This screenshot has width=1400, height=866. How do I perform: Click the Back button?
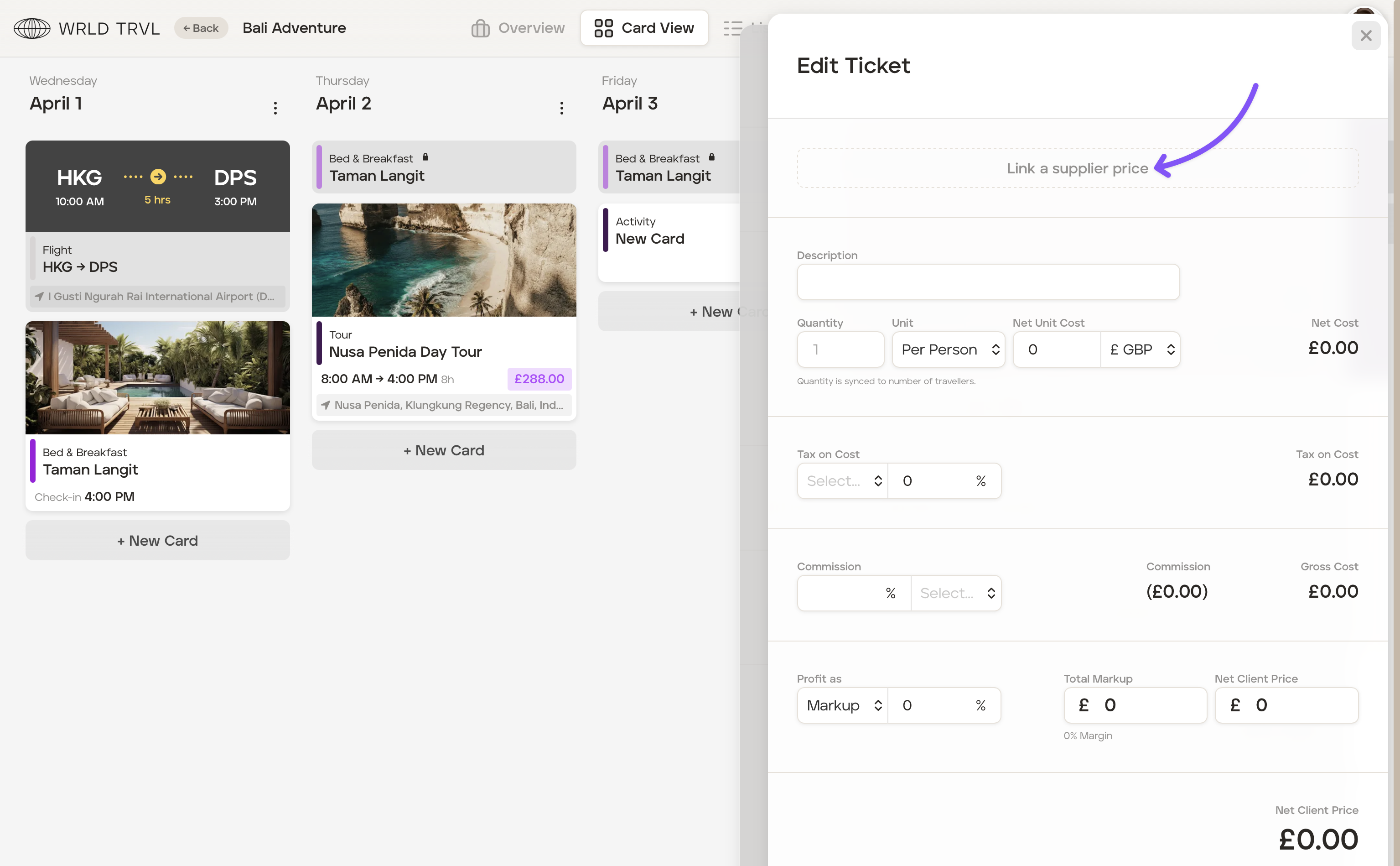pyautogui.click(x=201, y=28)
